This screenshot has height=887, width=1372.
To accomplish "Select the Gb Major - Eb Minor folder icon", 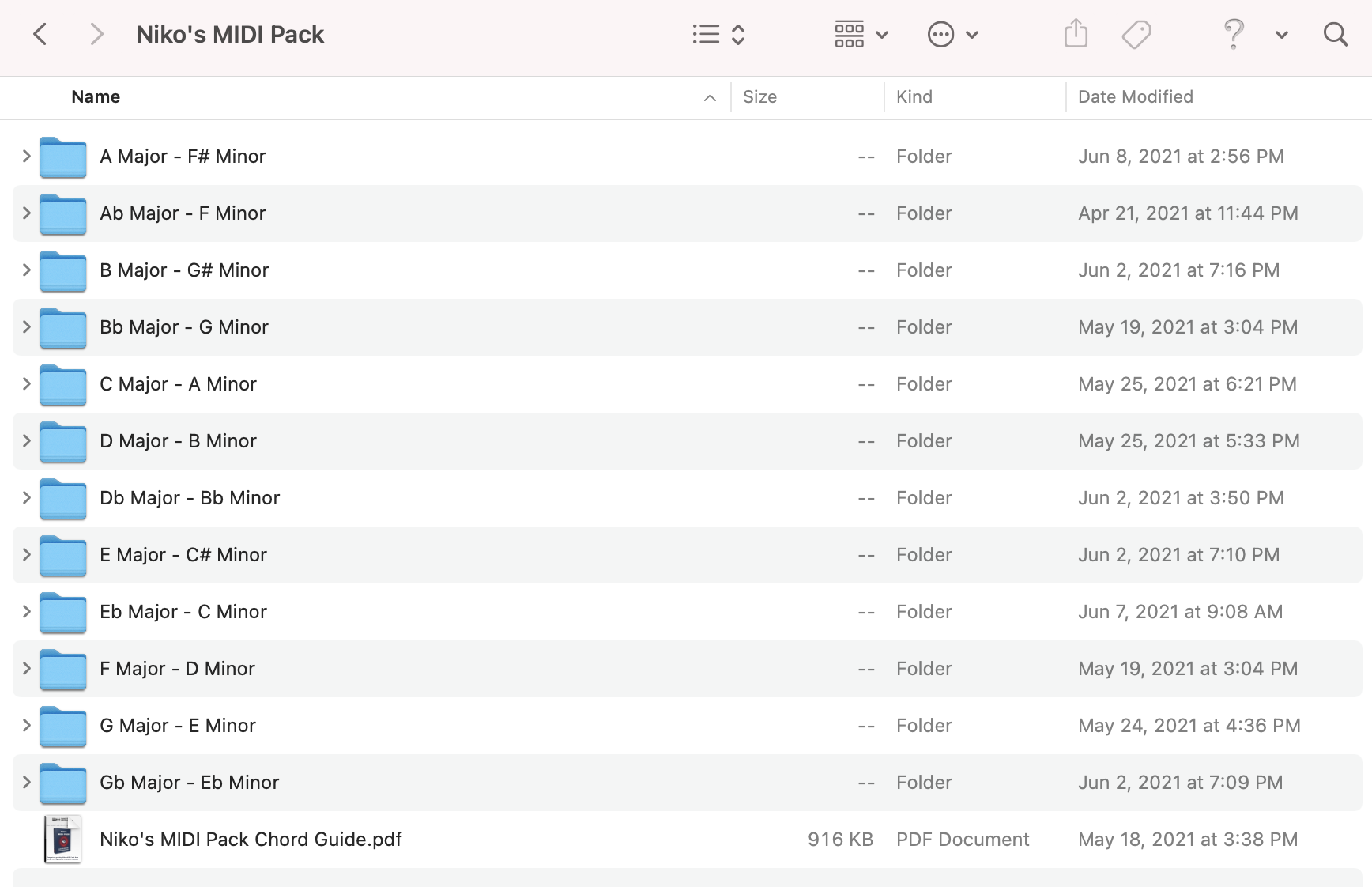I will pyautogui.click(x=63, y=783).
